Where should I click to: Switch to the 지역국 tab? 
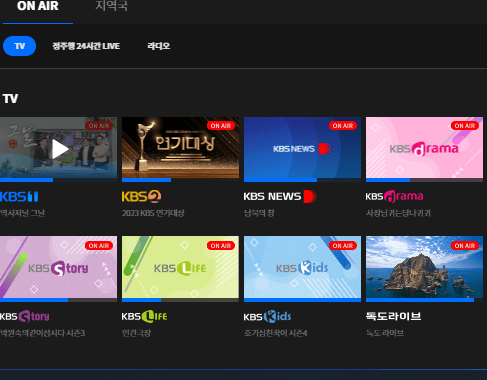[111, 6]
